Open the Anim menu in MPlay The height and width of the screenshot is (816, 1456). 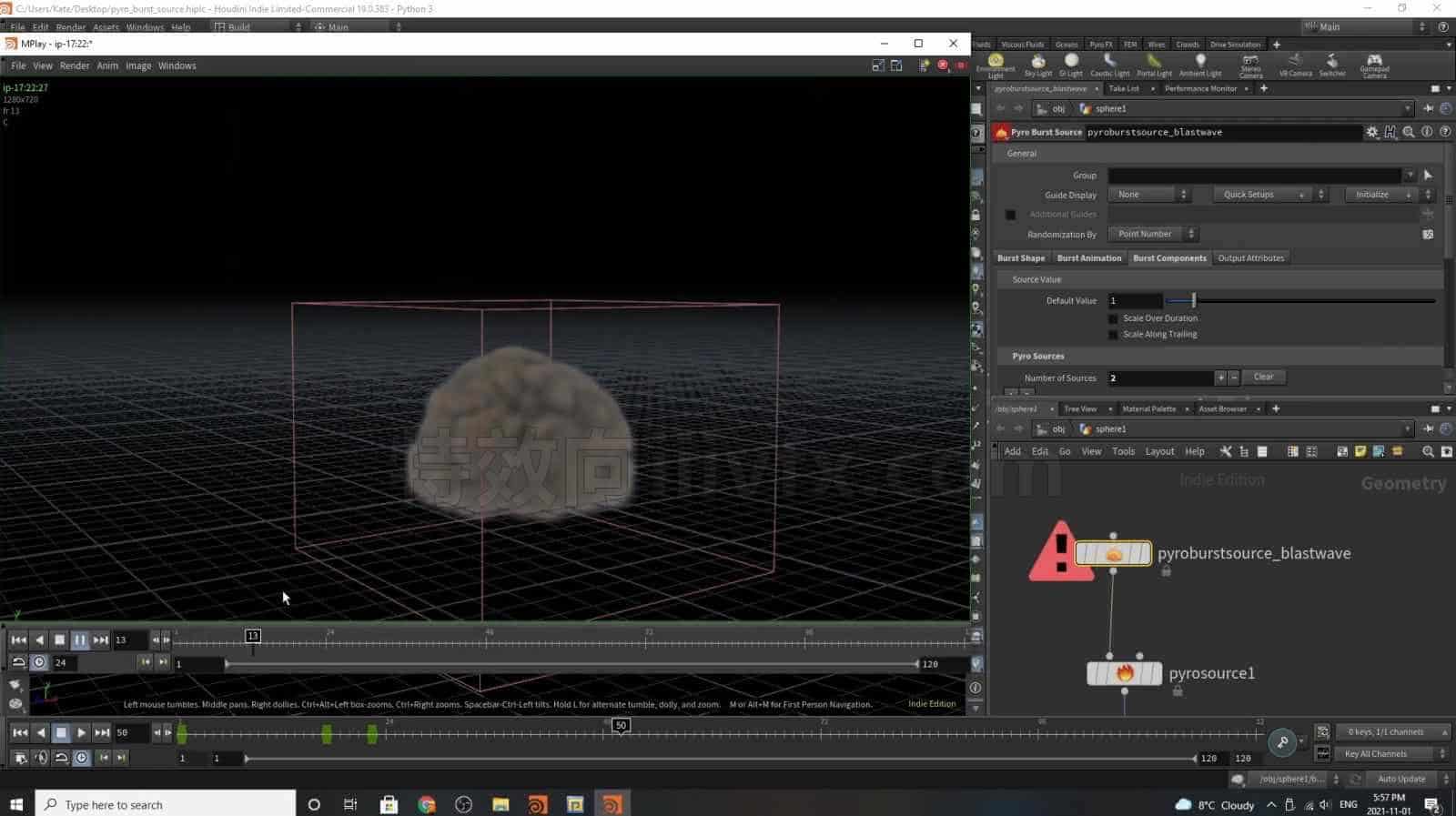click(107, 65)
